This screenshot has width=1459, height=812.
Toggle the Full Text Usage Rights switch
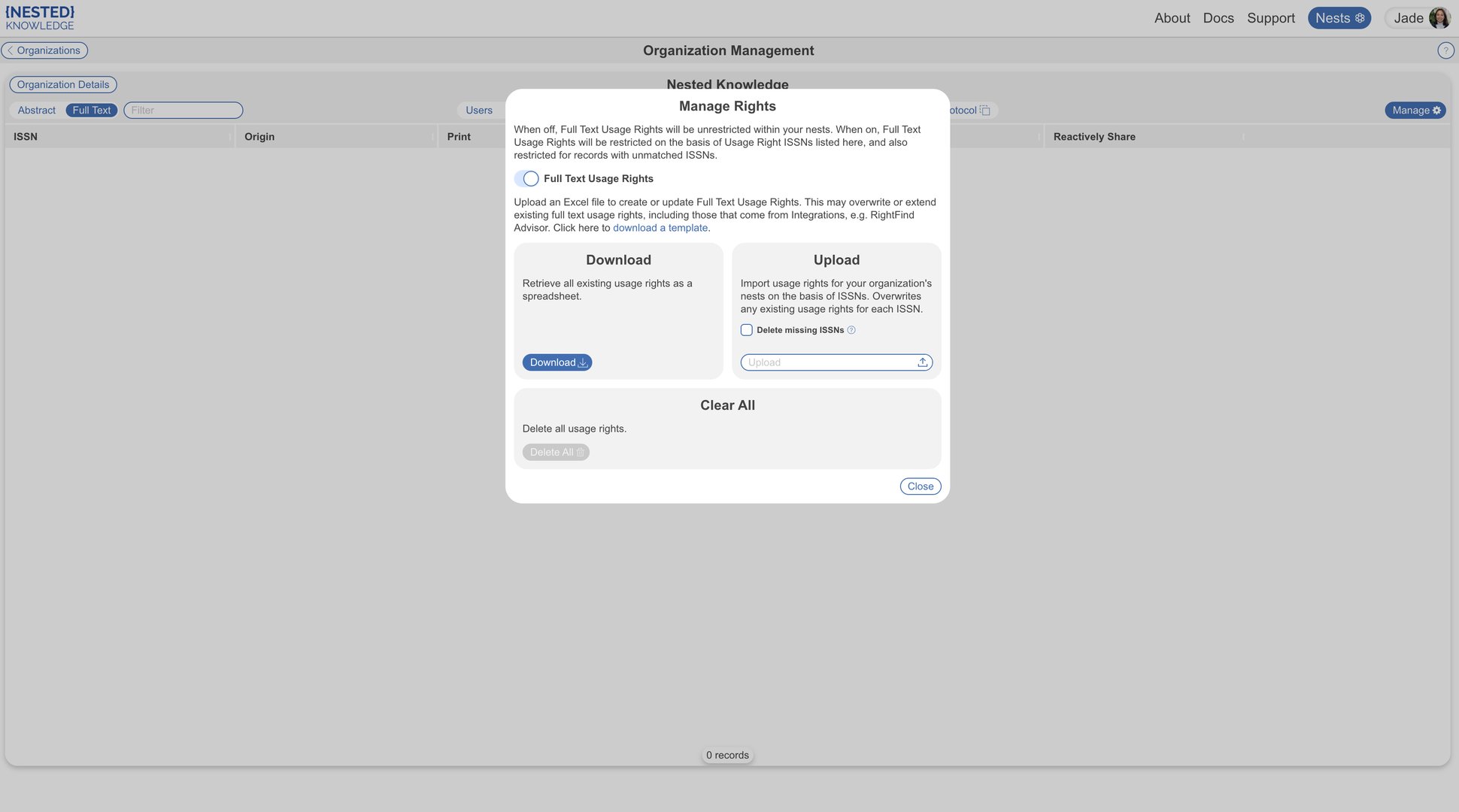coord(526,178)
